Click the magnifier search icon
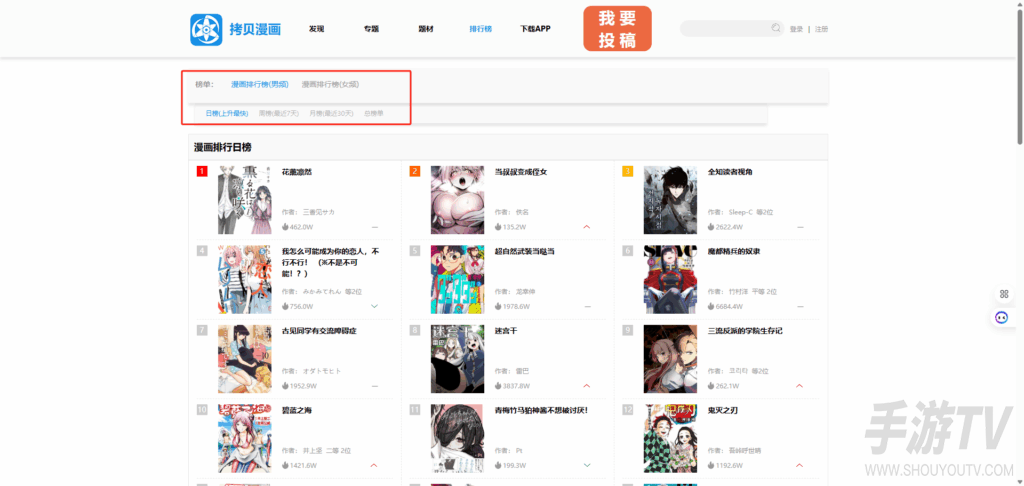This screenshot has width=1024, height=486. point(775,28)
